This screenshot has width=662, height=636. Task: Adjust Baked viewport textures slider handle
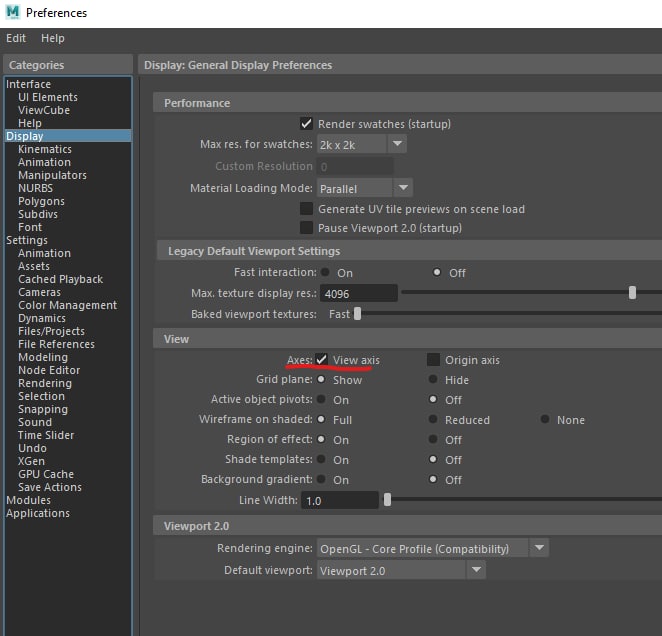point(358,314)
